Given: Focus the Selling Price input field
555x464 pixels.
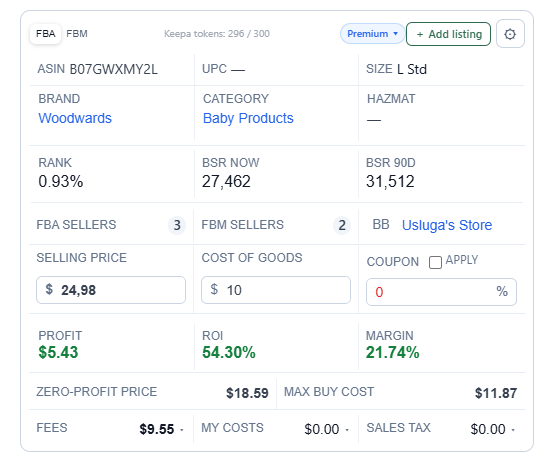Looking at the screenshot, I should tap(111, 290).
